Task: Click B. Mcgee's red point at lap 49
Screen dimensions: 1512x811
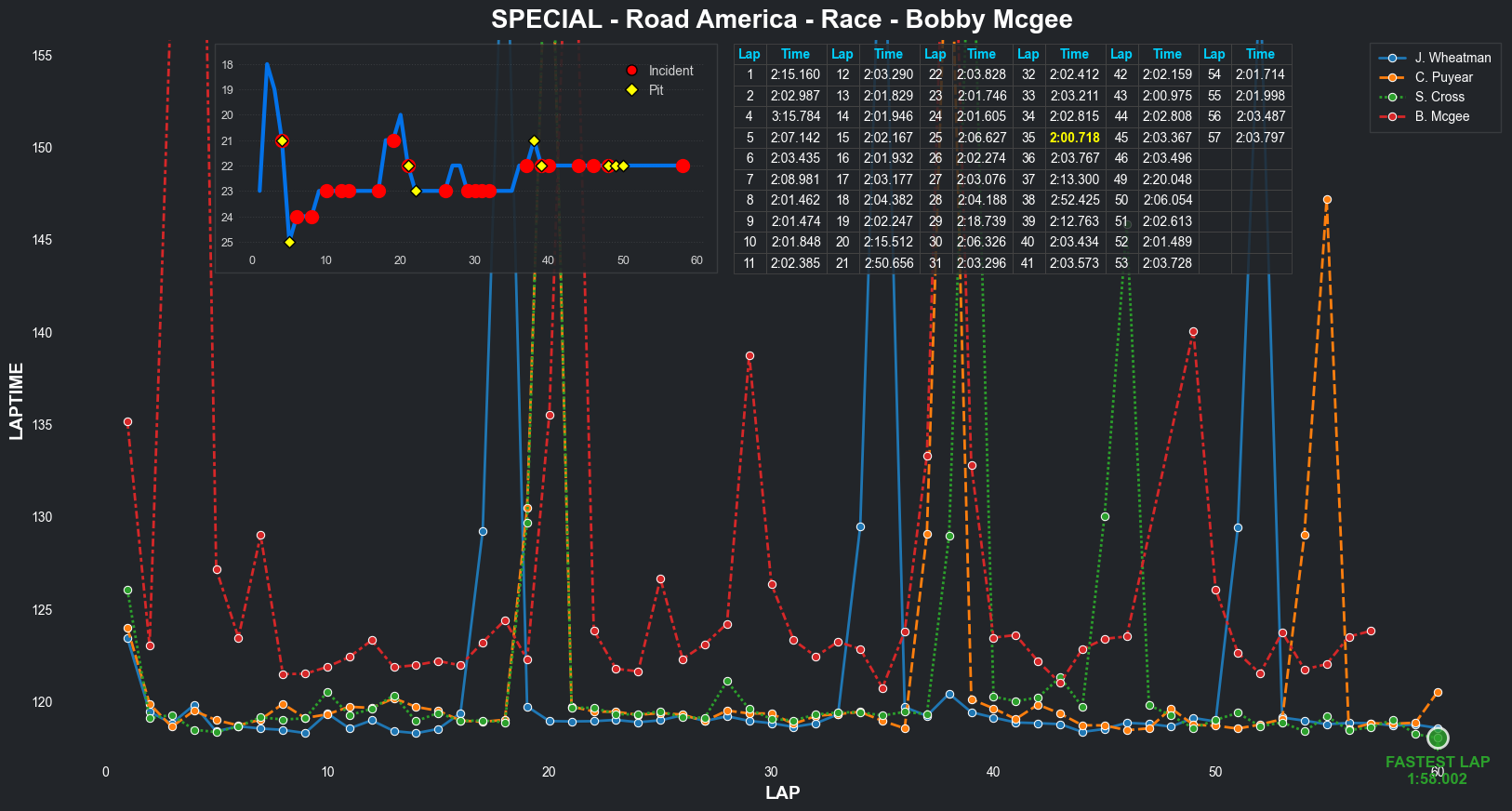Action: pyautogui.click(x=1193, y=332)
